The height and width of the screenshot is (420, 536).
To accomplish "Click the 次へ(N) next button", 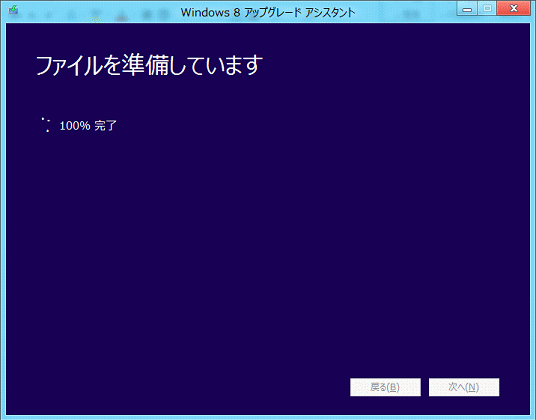I will point(464,387).
